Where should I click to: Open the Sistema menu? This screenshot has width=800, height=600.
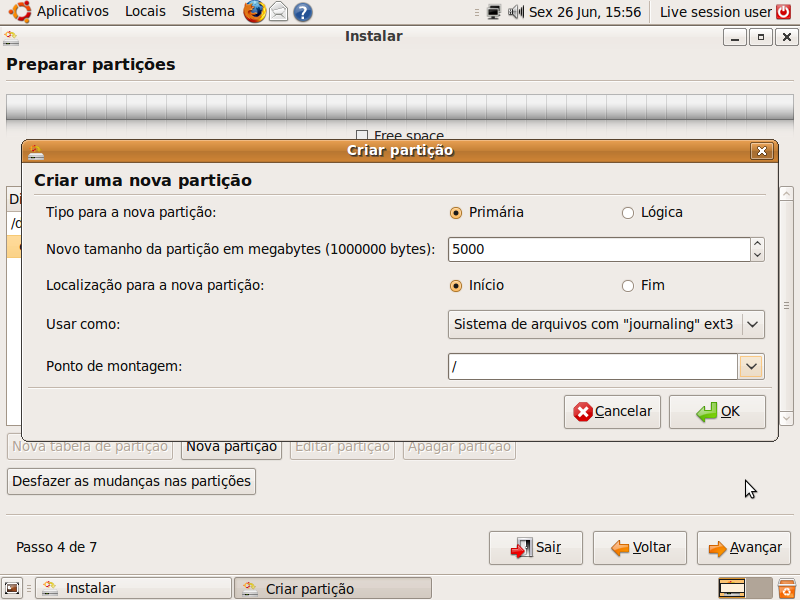[x=207, y=12]
